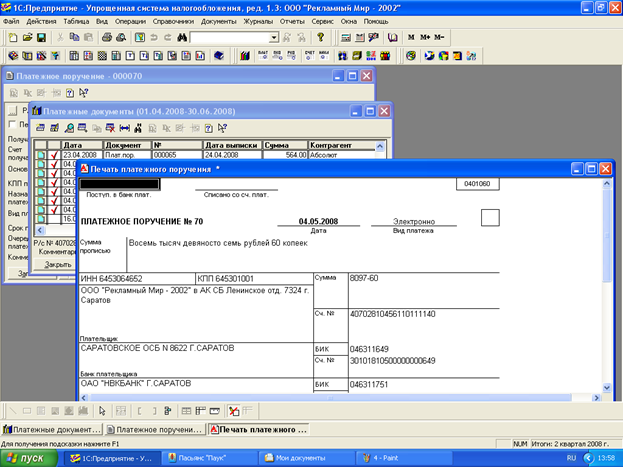The image size is (623, 467).
Task: Click the M- memory subtract button
Action: 439,37
